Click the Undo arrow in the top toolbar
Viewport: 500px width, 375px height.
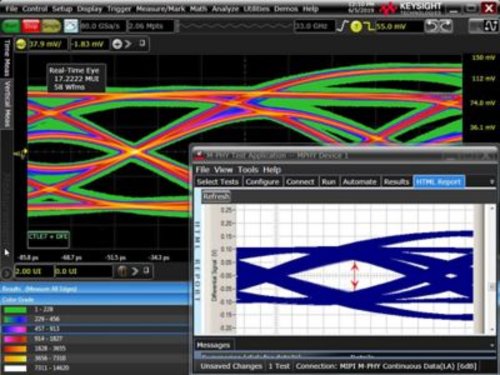[x=431, y=26]
